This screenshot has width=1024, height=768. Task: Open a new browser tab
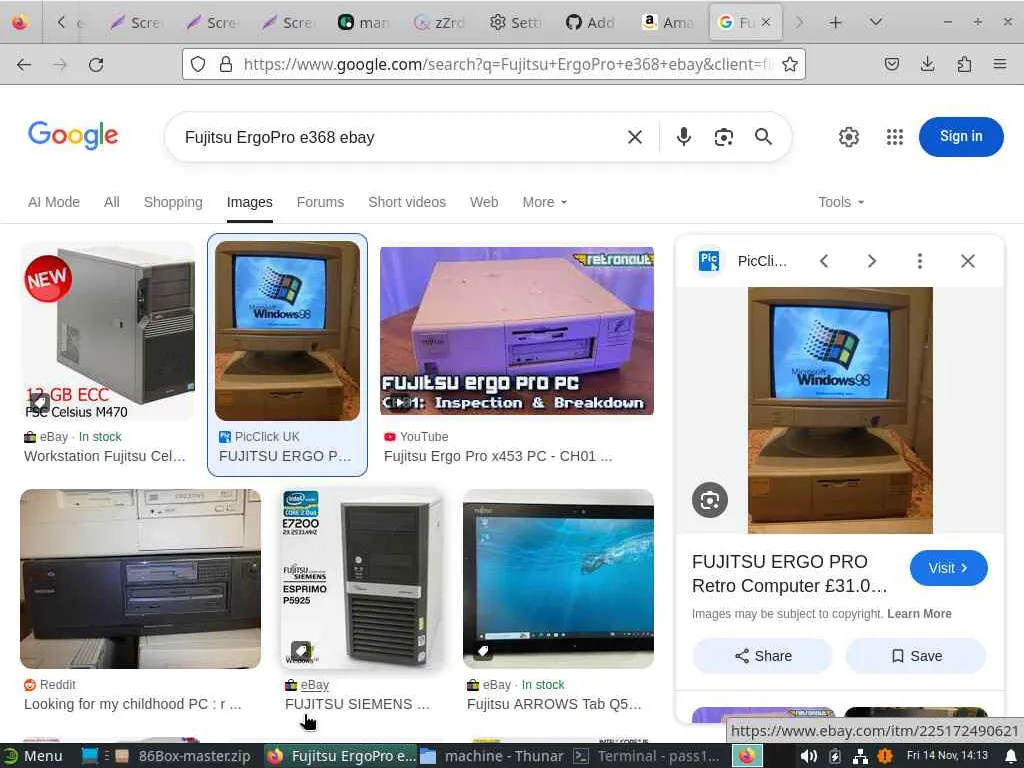pyautogui.click(x=835, y=22)
